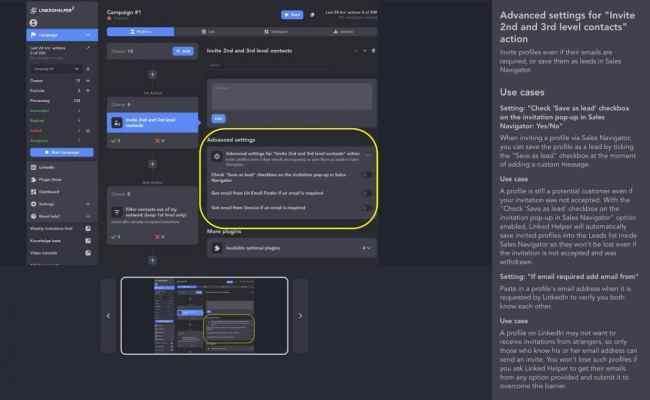Click the icon beside the sidebar campaign selector
650x400 pixels.
[88, 68]
